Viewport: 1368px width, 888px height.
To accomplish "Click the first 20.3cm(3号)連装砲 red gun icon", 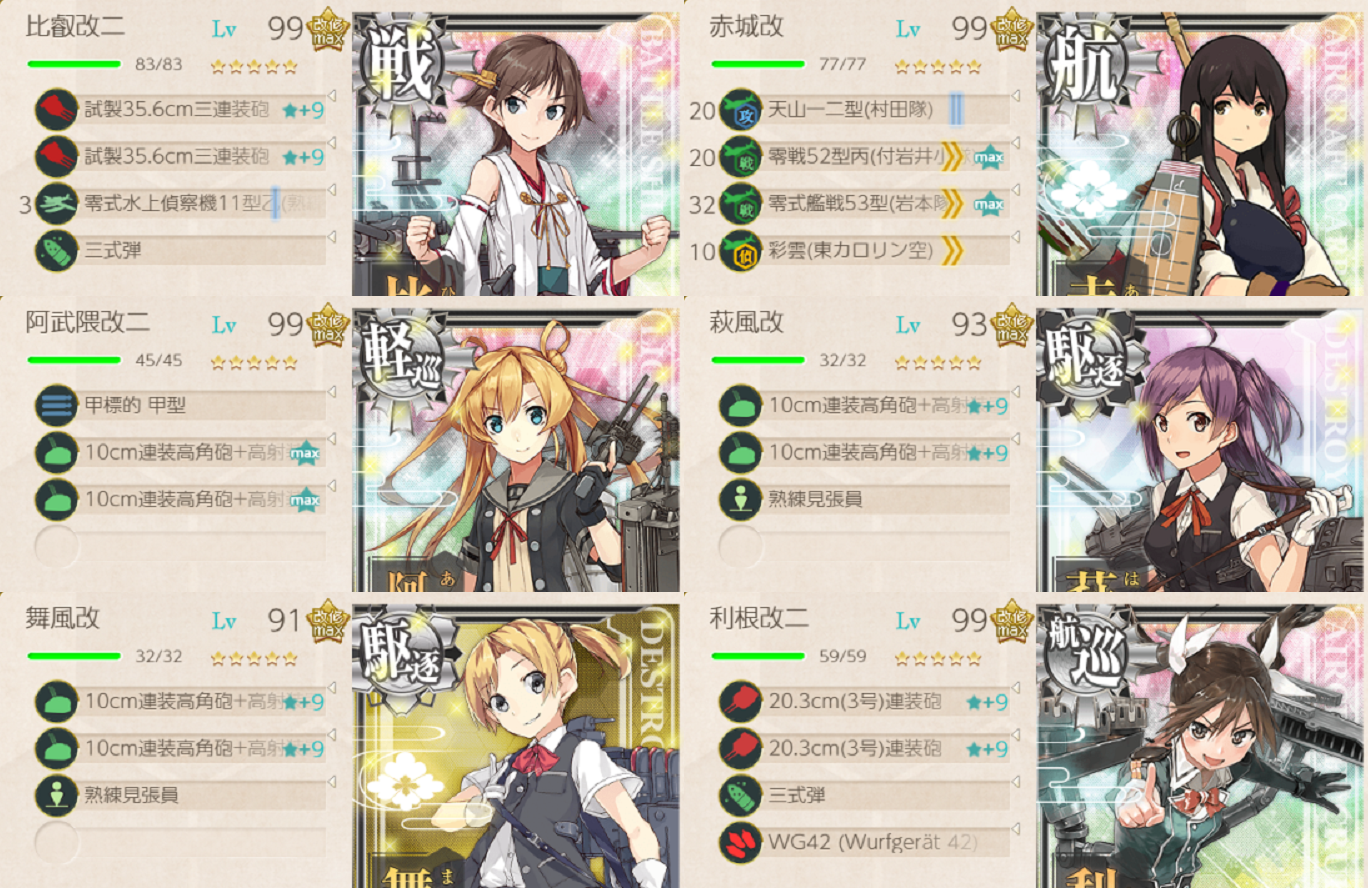I will point(740,701).
